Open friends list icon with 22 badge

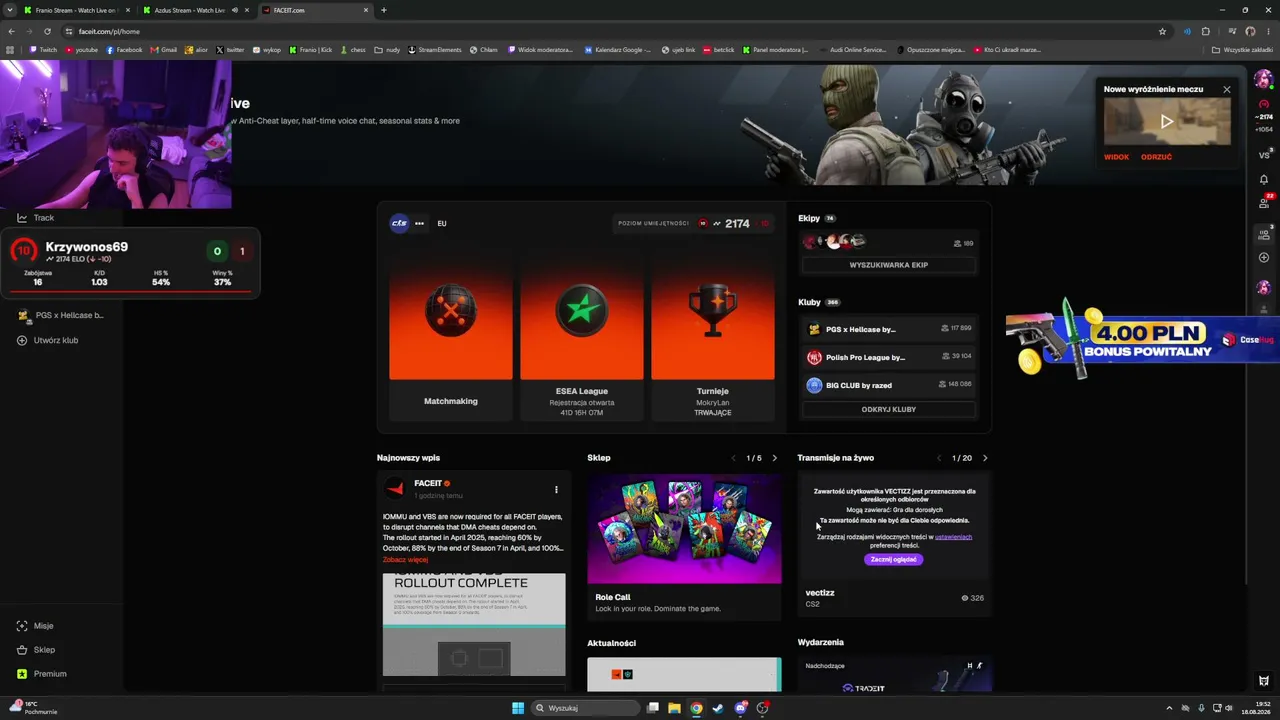click(1264, 204)
